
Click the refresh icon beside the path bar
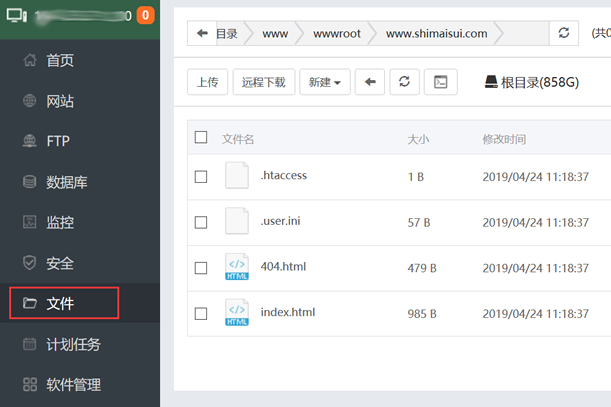click(x=563, y=33)
